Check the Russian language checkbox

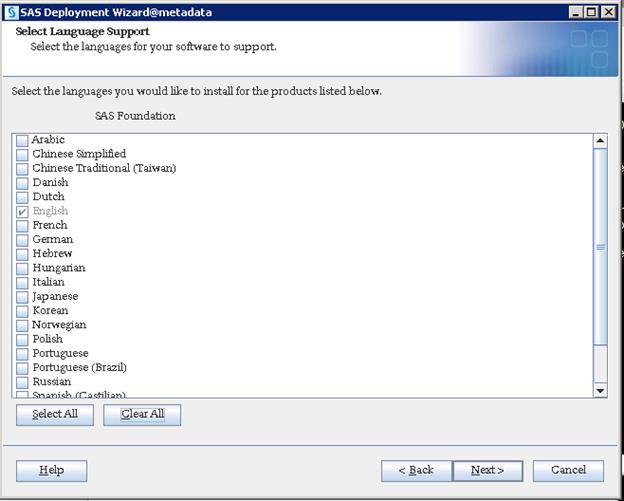tap(22, 382)
